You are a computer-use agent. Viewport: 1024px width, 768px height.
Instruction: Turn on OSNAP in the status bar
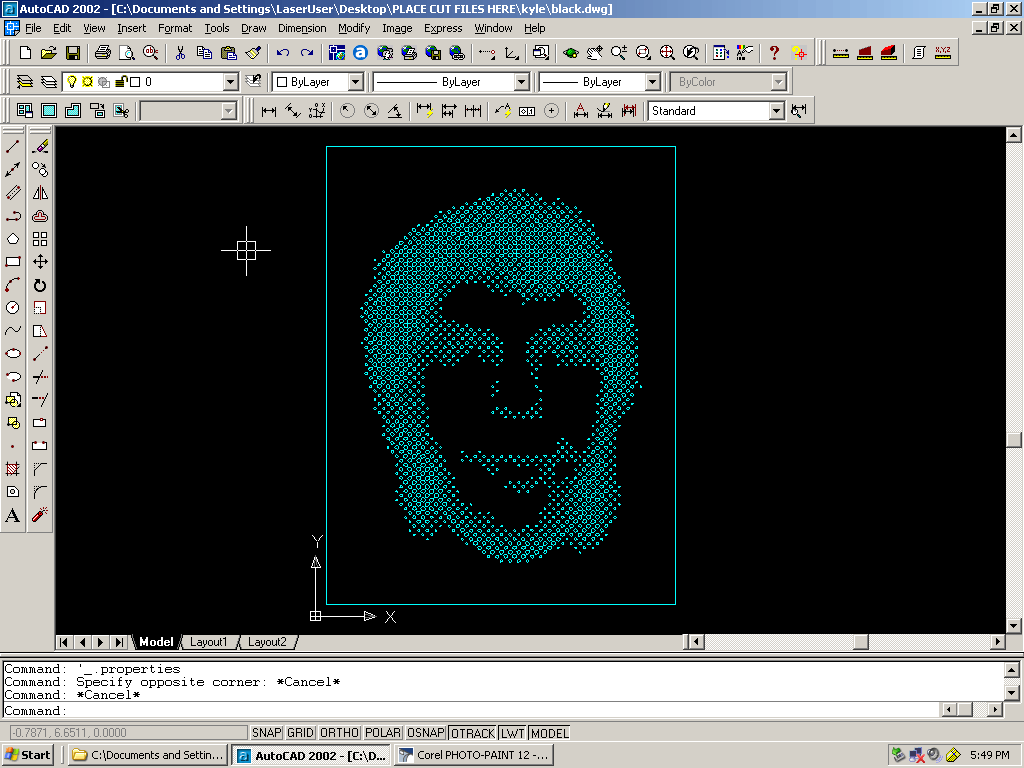(425, 732)
